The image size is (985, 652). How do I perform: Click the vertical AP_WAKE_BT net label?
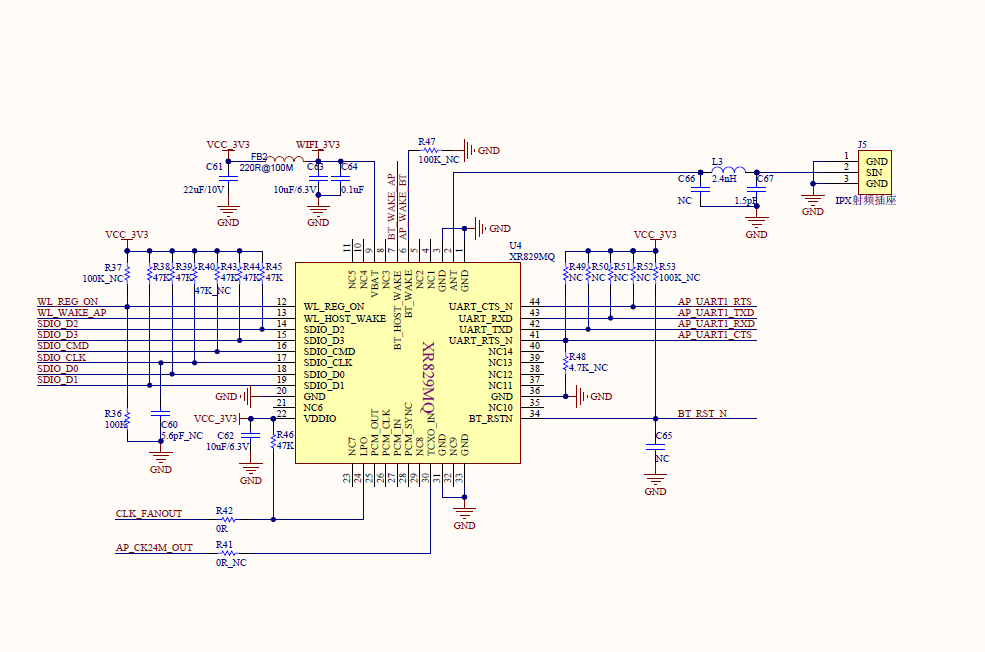403,207
